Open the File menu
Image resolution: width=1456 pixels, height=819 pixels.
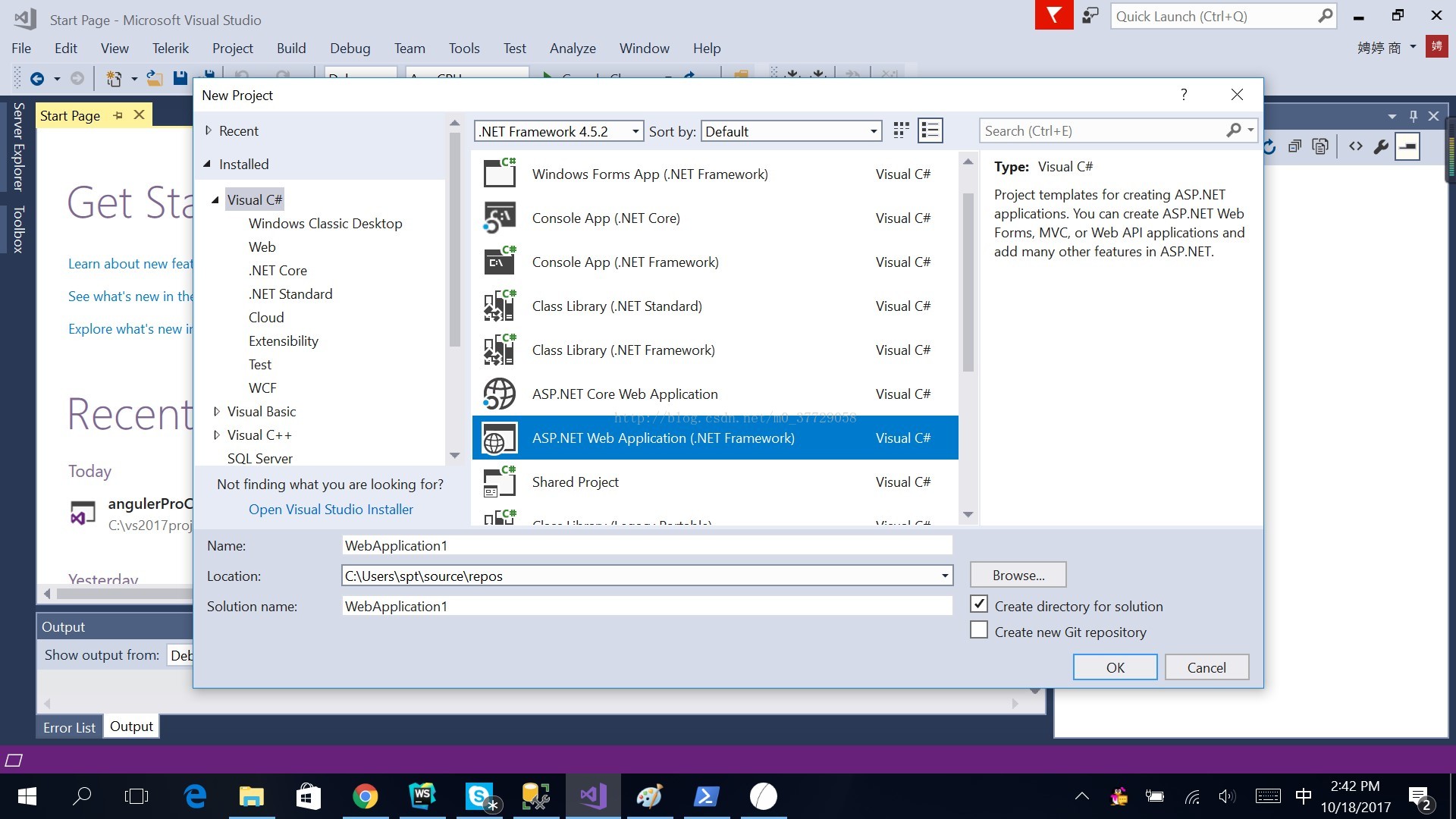(x=21, y=48)
